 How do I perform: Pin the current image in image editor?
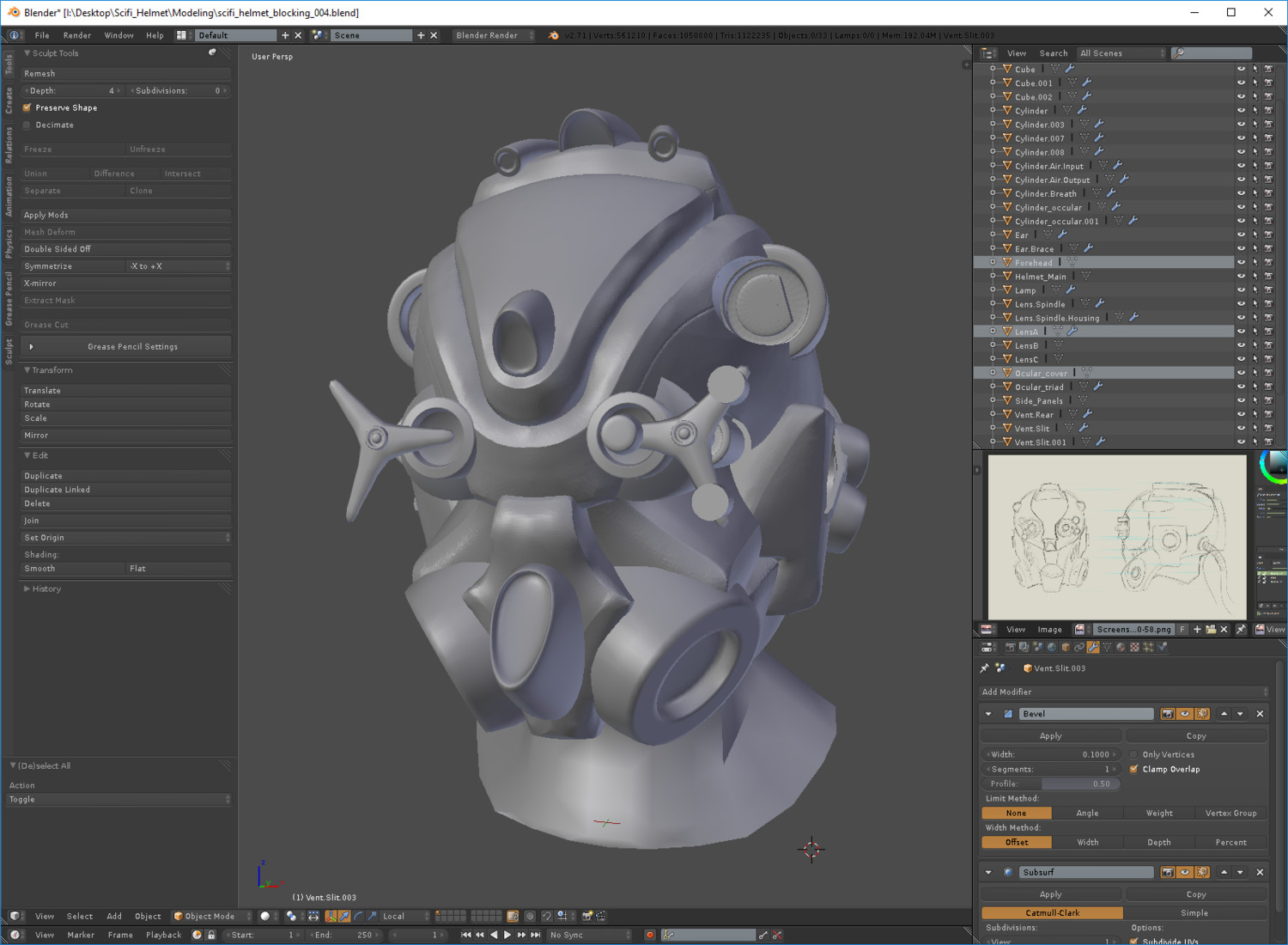(x=1241, y=629)
